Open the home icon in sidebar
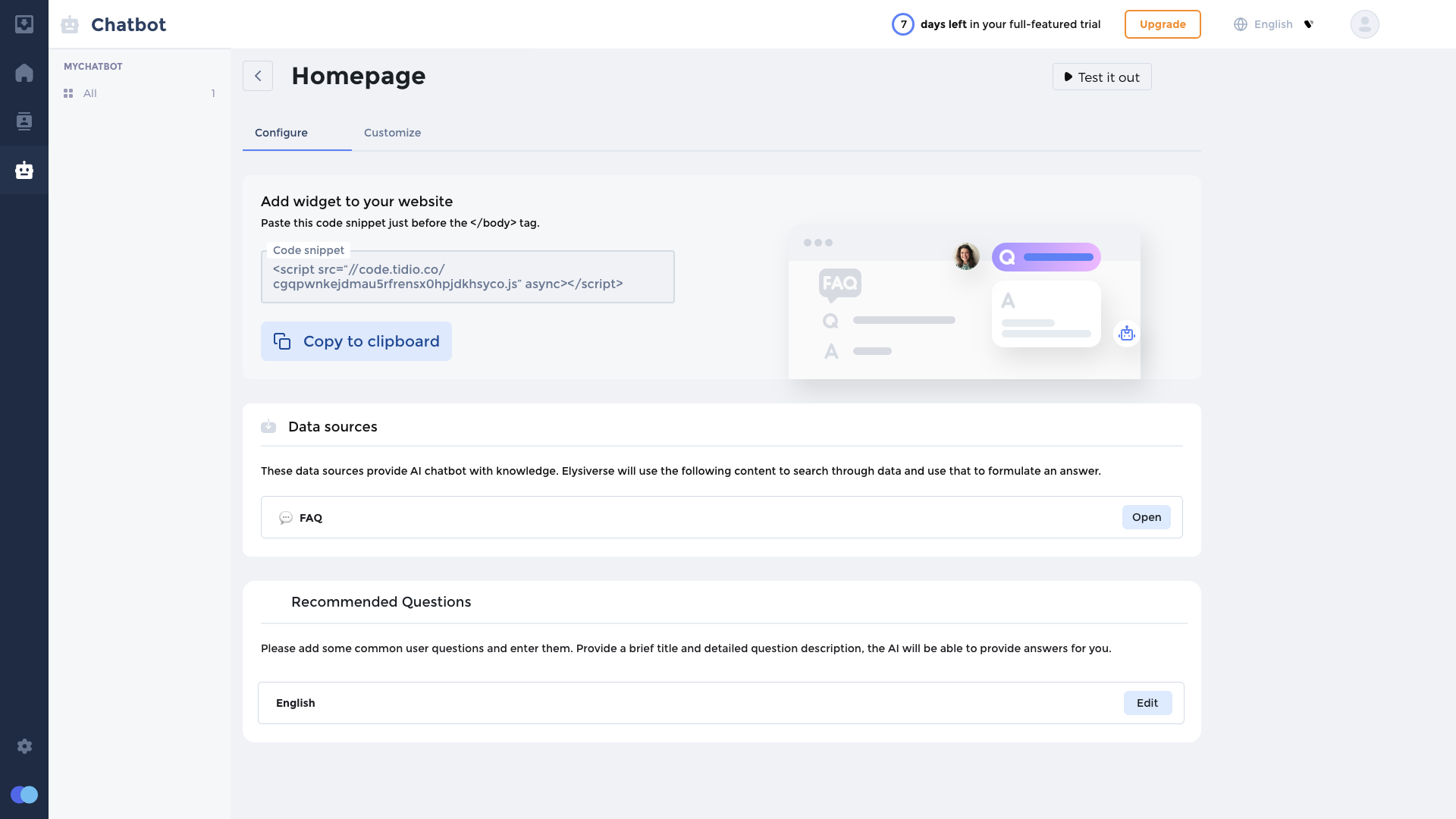Screen dimensions: 1456x819 (24, 73)
